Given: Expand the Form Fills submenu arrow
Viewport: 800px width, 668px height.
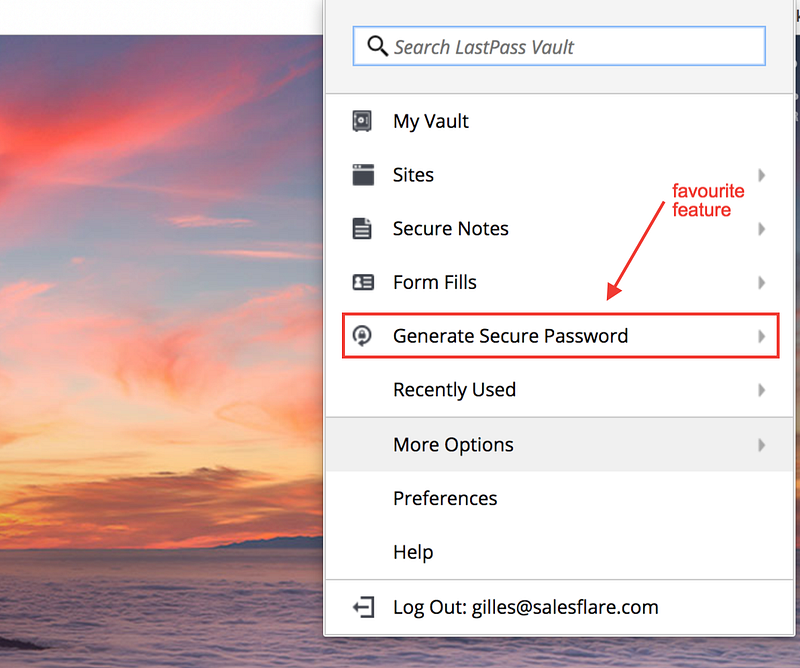Looking at the screenshot, I should tap(762, 282).
